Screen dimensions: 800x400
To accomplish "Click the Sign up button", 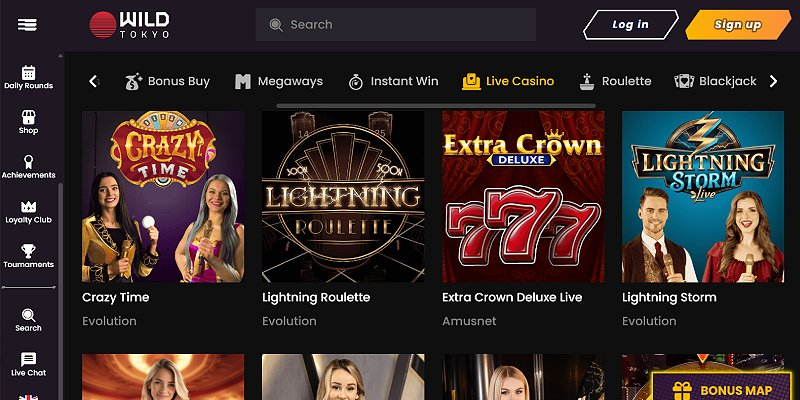I will [x=738, y=24].
